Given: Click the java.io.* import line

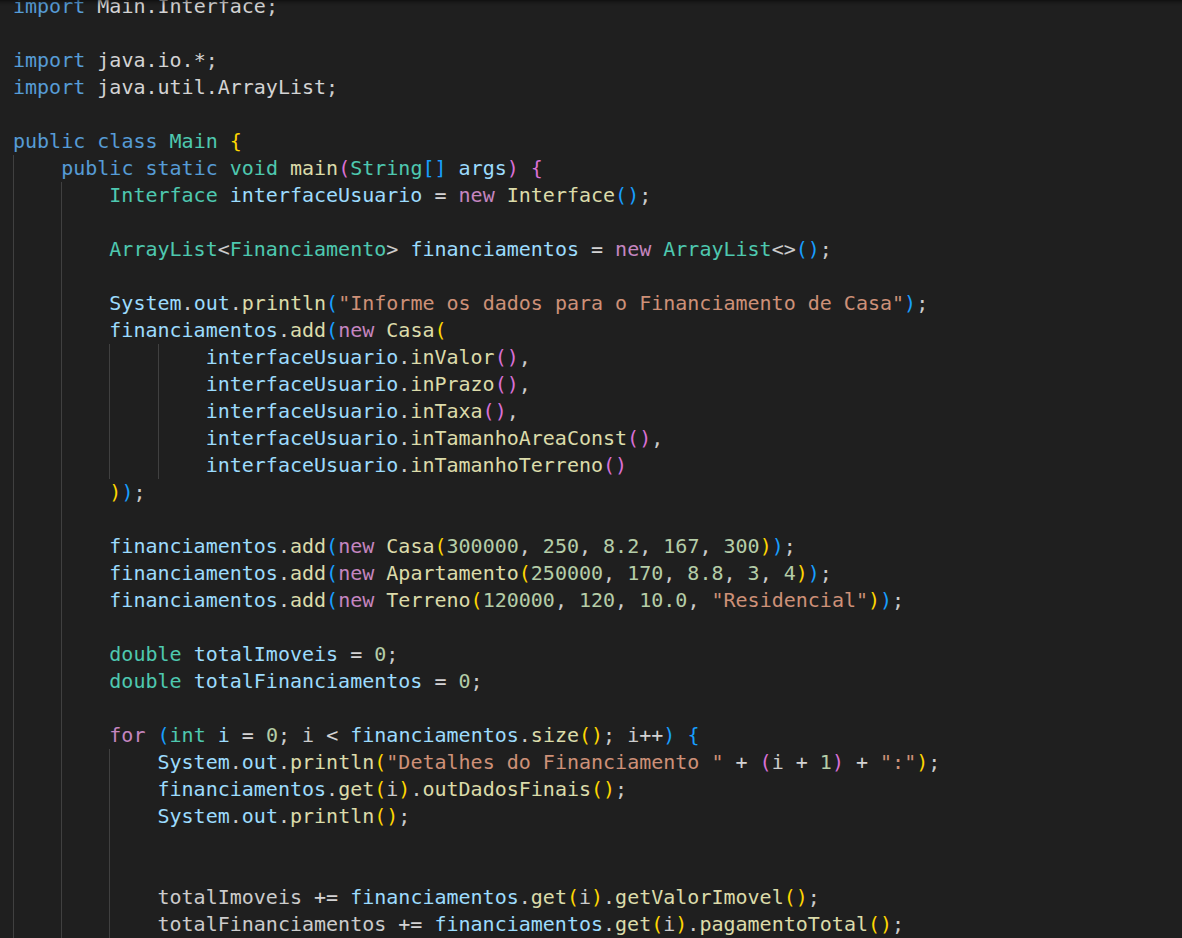Looking at the screenshot, I should [x=157, y=60].
